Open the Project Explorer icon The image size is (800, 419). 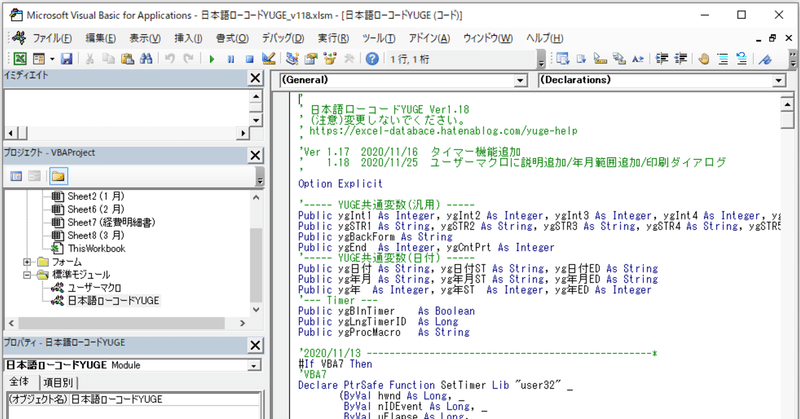click(x=292, y=59)
